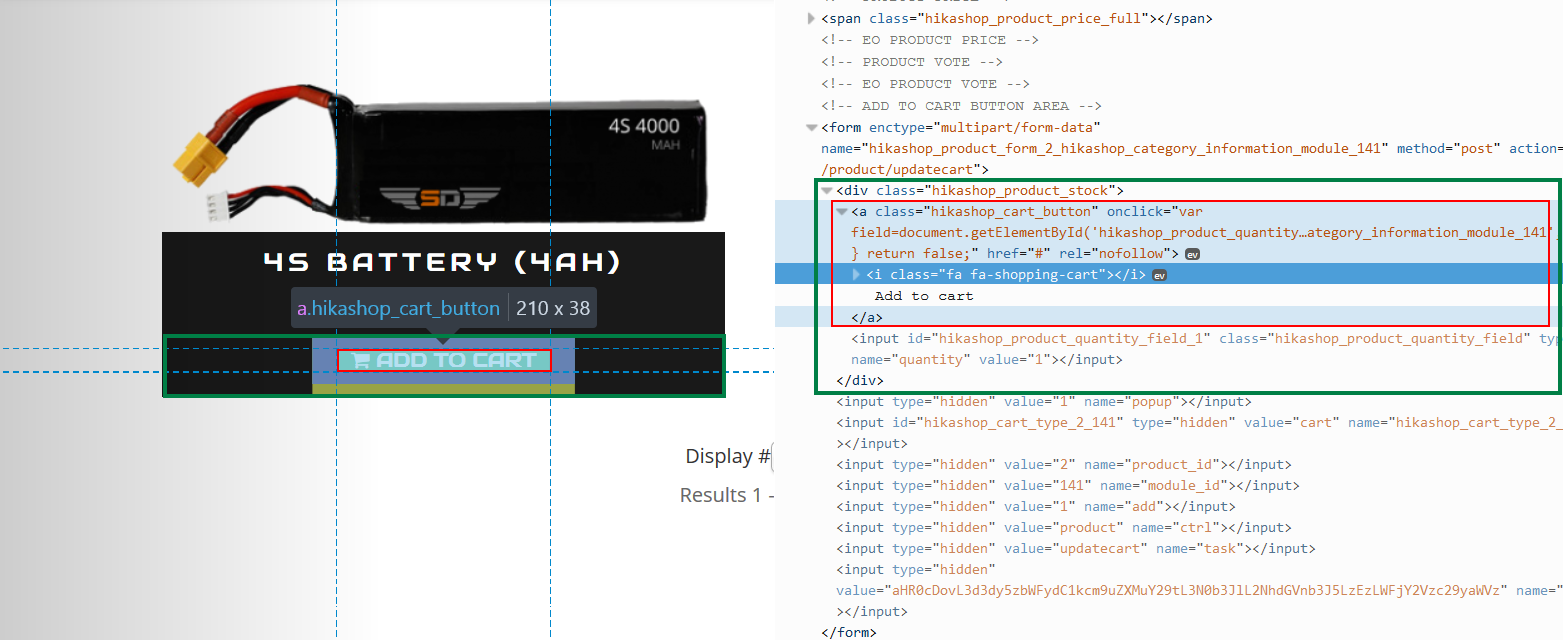Viewport: 1563px width, 640px height.
Task: Select the input hikashop_product_quantity_field_1 line
Action: (1205, 338)
